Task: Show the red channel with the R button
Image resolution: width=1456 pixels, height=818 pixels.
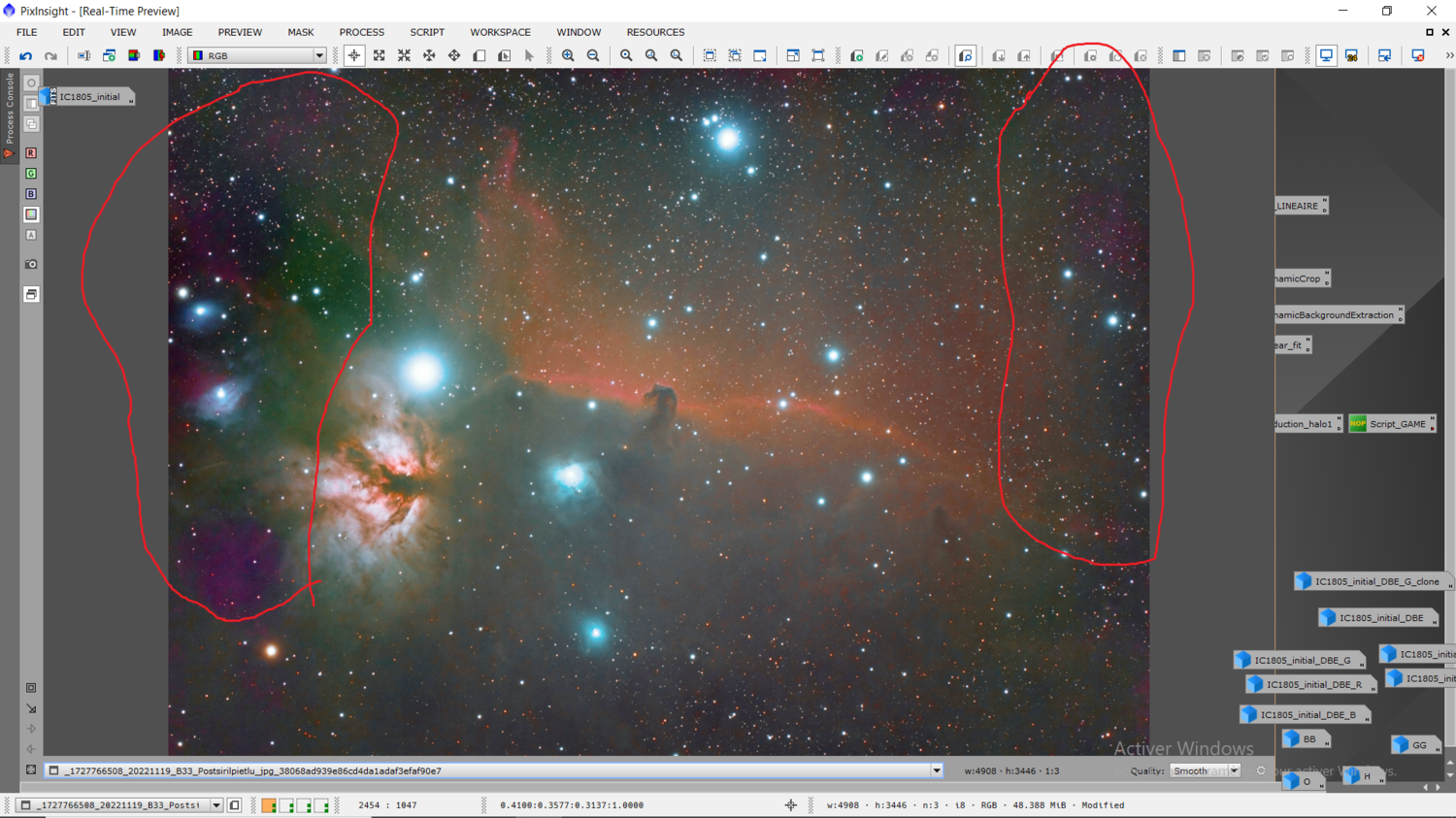Action: click(31, 153)
